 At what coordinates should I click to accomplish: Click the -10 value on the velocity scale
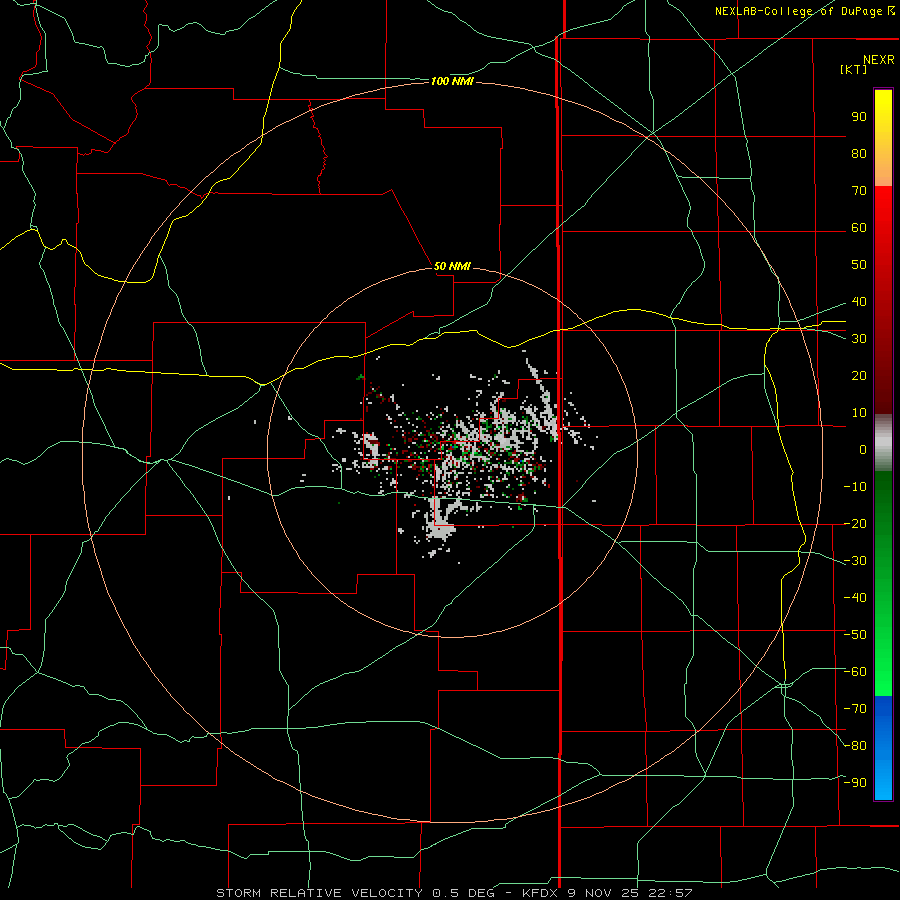pos(855,487)
